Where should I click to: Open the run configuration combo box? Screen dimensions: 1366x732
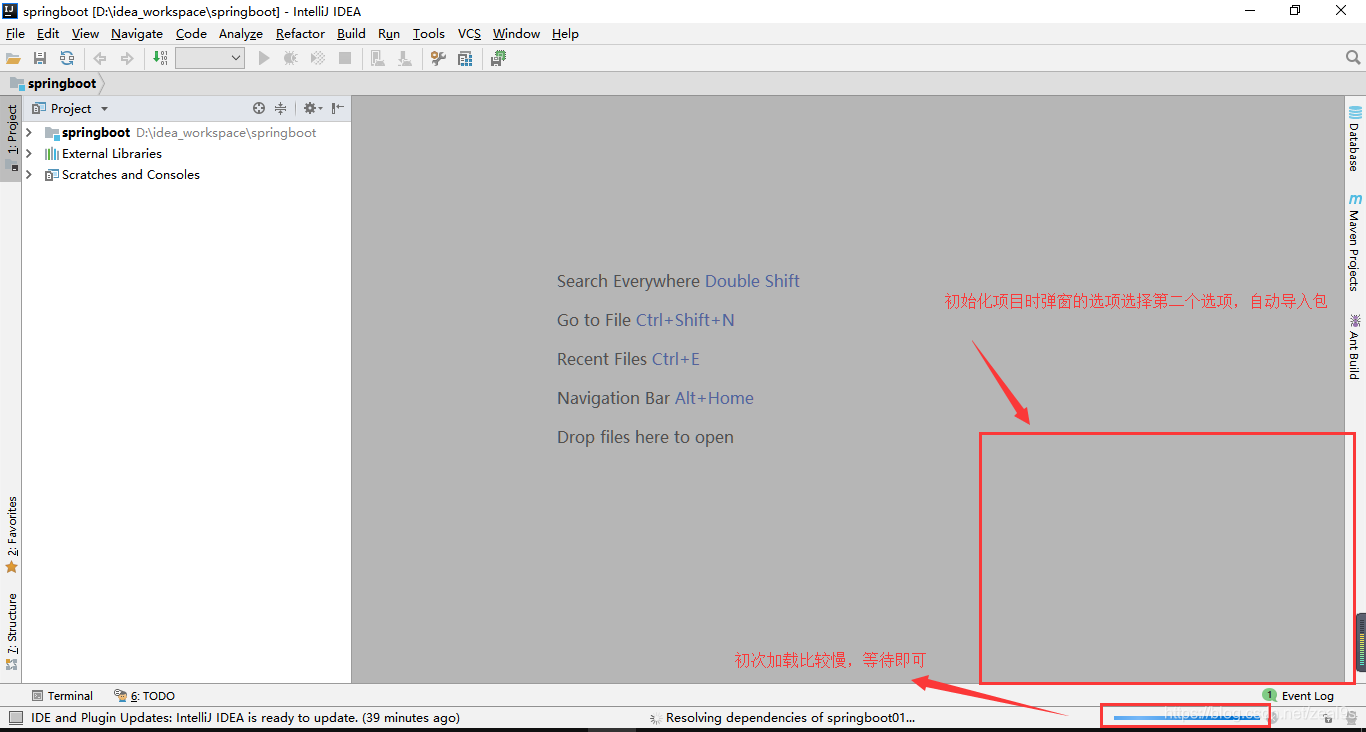coord(210,58)
